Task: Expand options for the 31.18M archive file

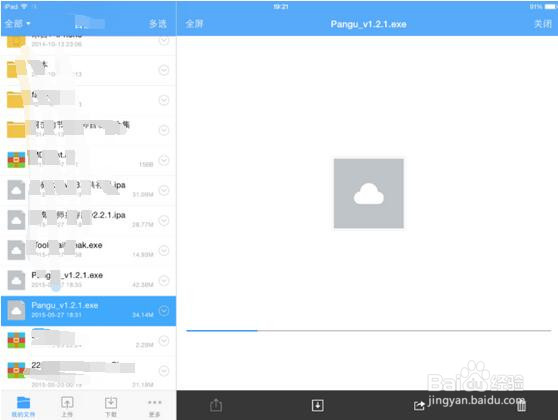Action: pos(164,371)
